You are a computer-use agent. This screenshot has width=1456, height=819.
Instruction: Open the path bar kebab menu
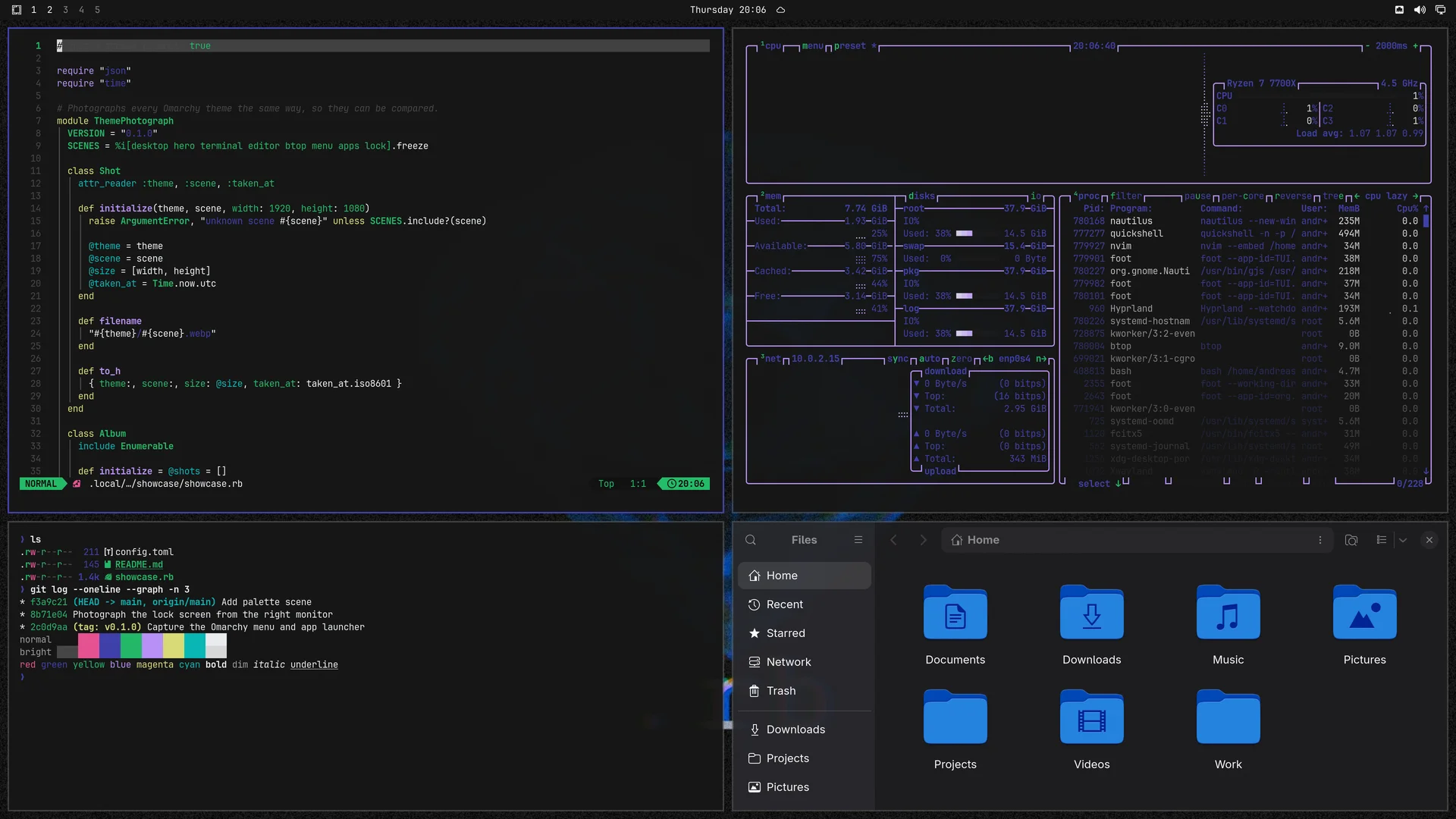pos(1320,540)
